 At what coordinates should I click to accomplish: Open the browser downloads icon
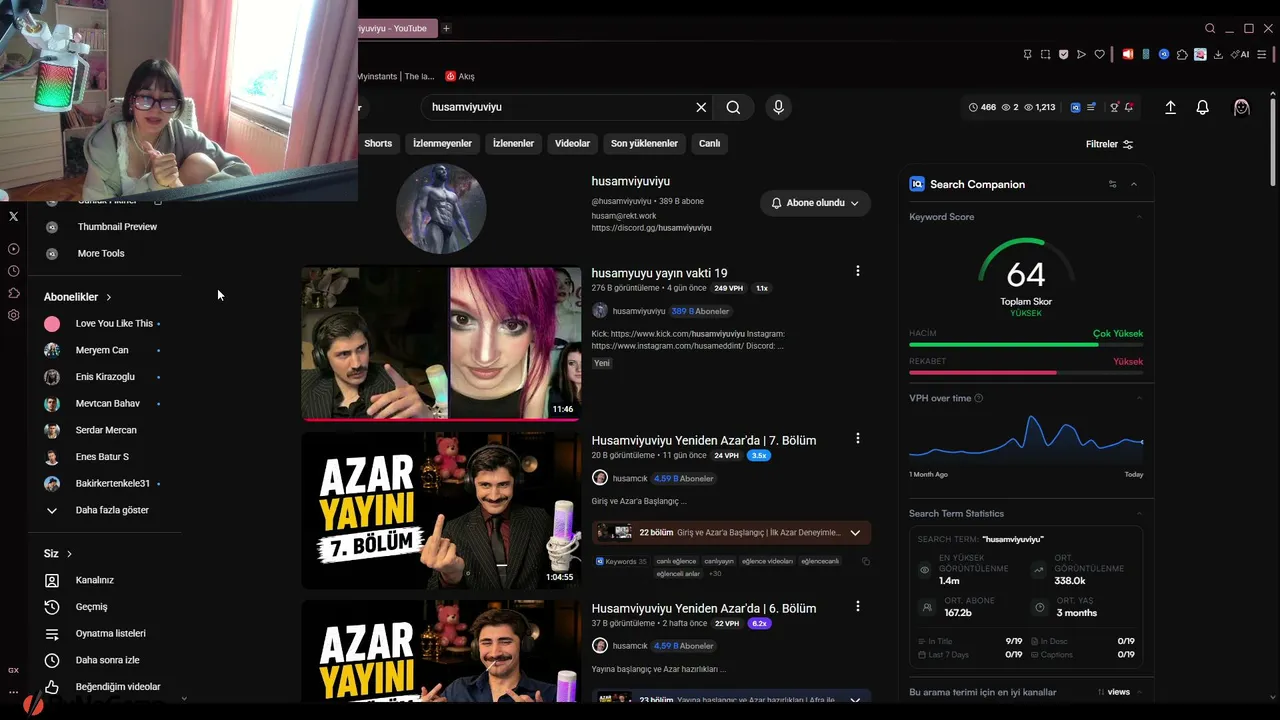(x=1218, y=54)
